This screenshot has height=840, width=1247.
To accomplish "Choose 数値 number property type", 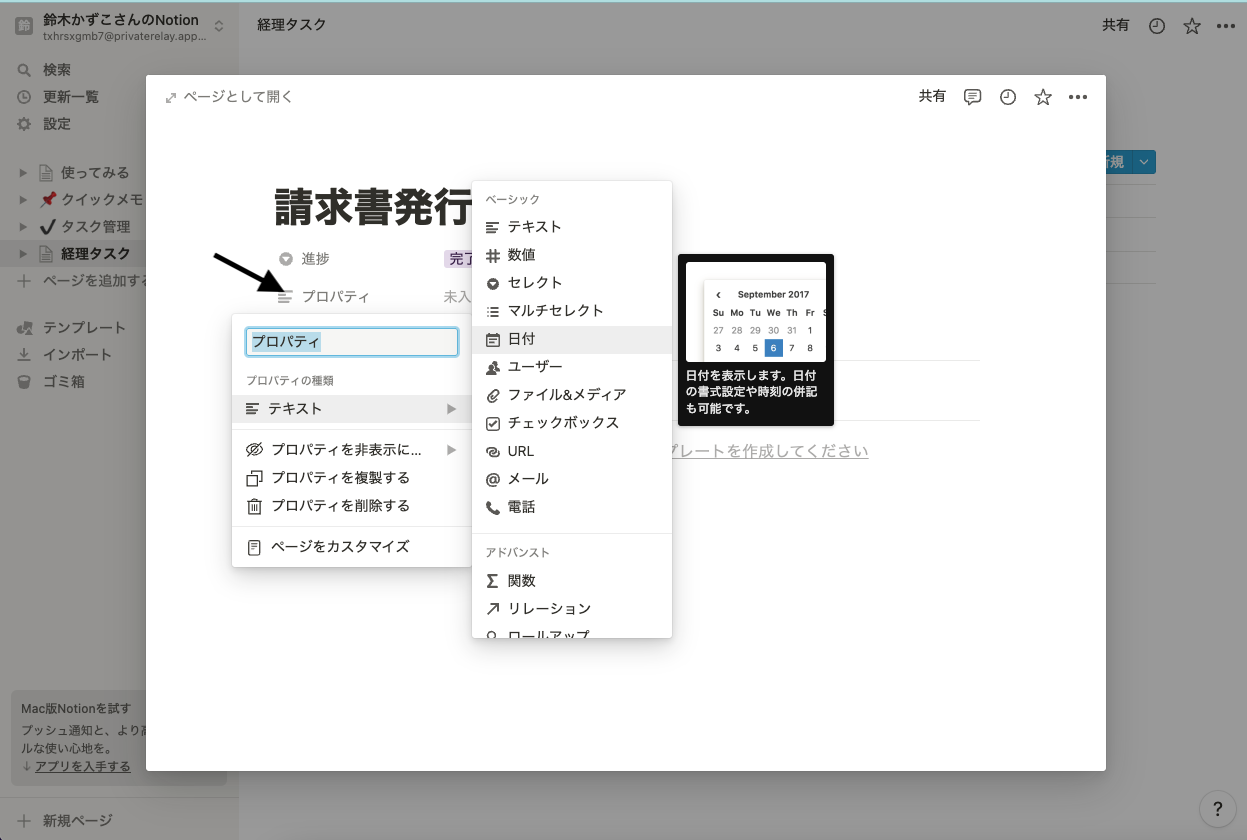I will coord(572,255).
